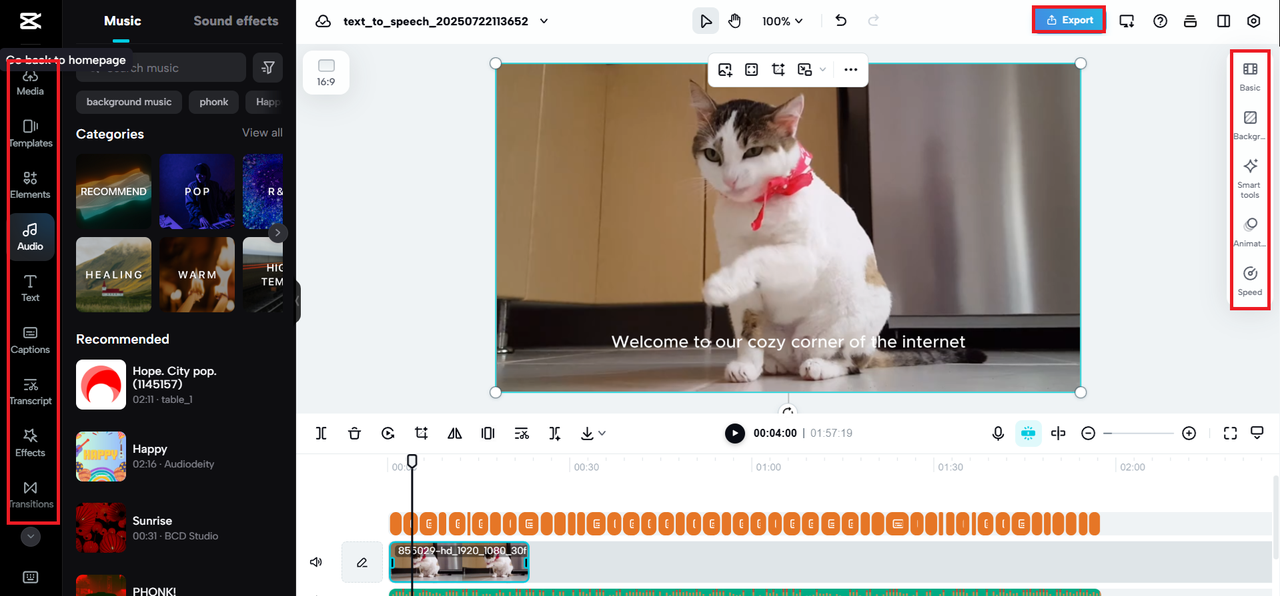Open the layout panel icon
The width and height of the screenshot is (1280, 596).
click(x=1223, y=21)
